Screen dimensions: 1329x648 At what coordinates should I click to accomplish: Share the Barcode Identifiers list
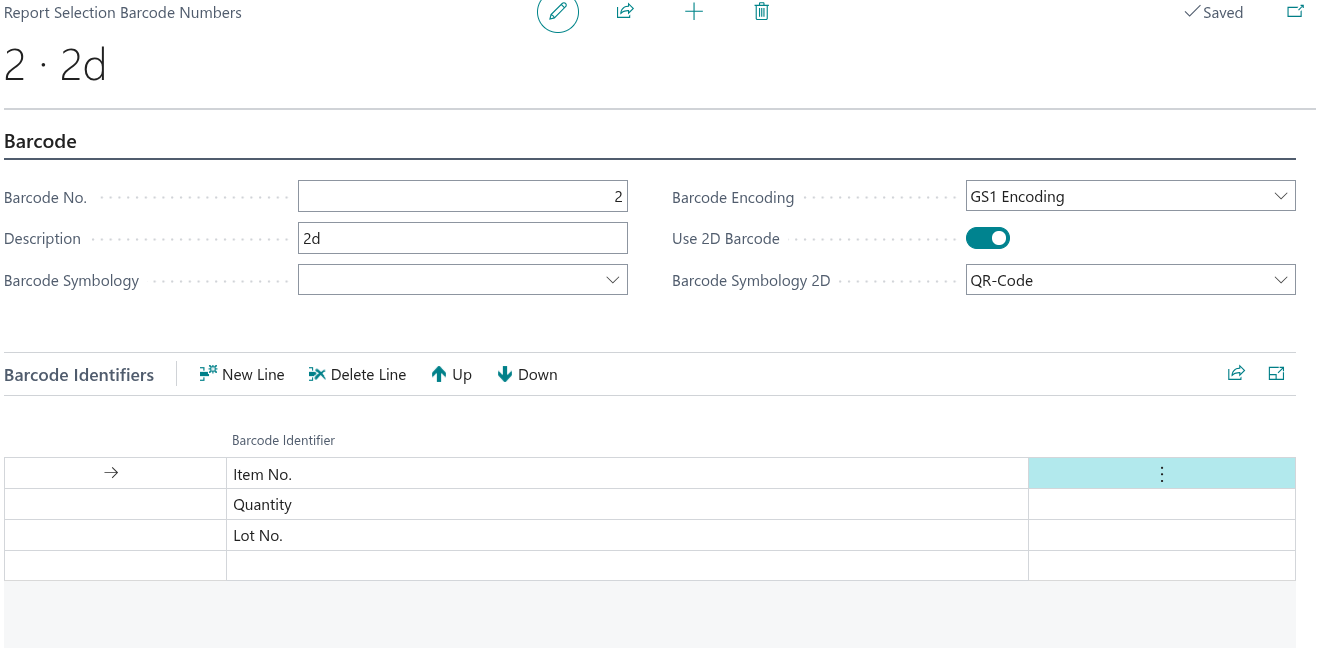[x=1236, y=373]
